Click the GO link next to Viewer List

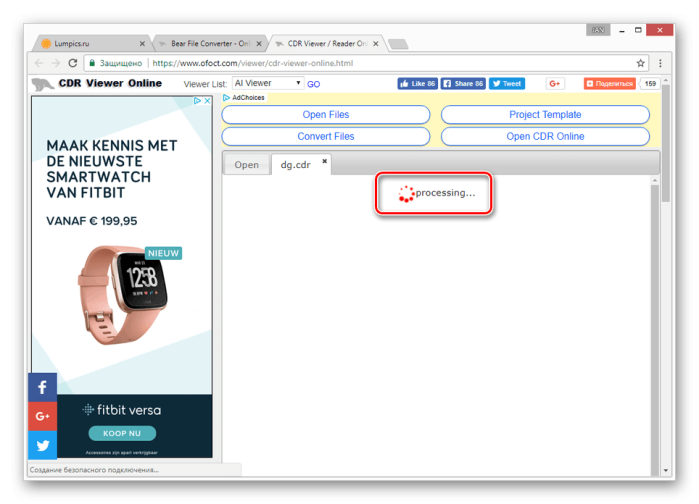pos(313,84)
